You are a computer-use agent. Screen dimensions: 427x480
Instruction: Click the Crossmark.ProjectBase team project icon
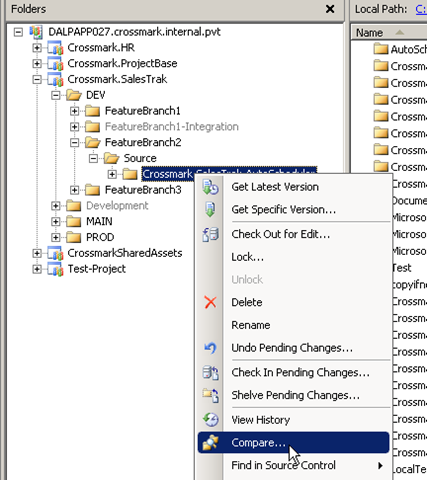(55, 63)
